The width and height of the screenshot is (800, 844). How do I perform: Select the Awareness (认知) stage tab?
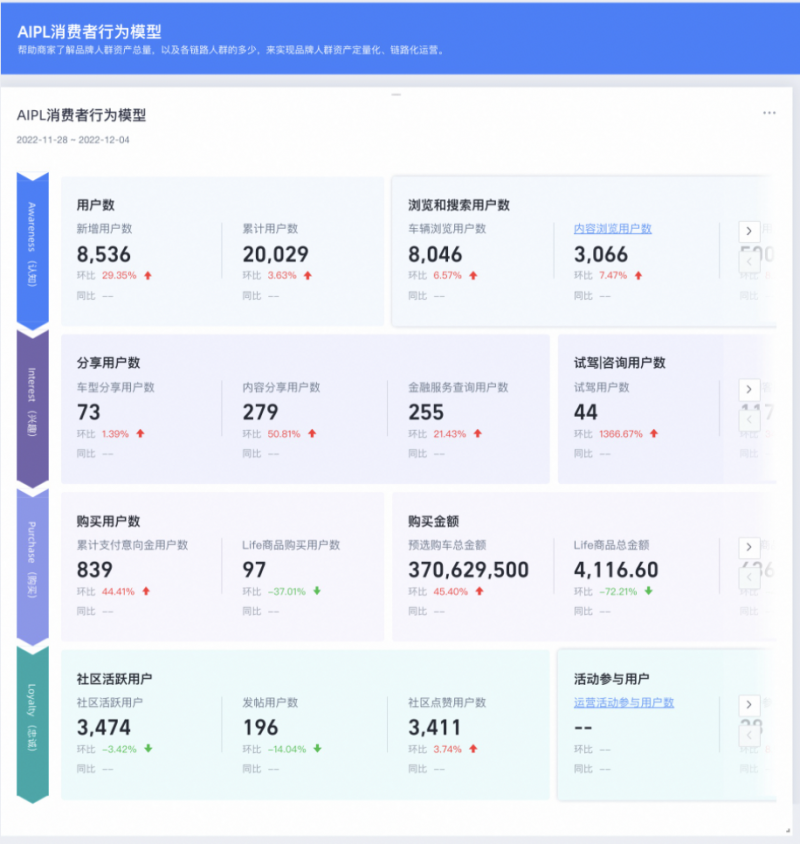[32, 250]
